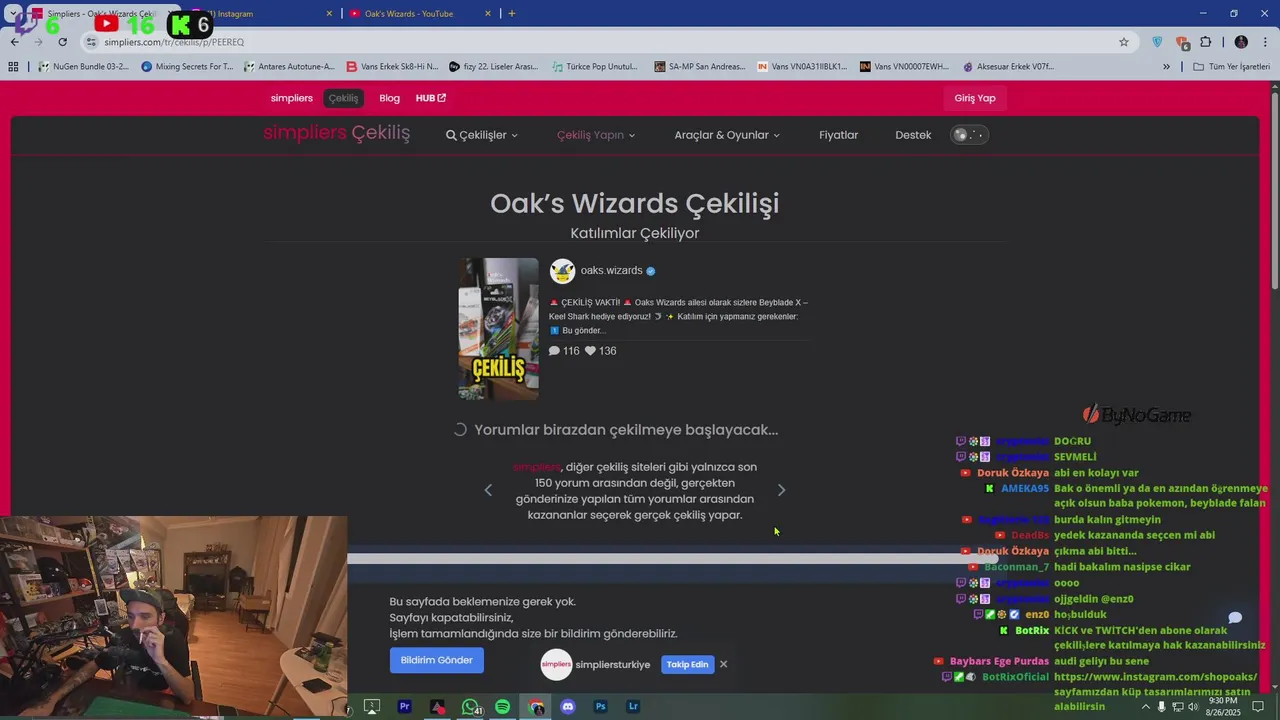Open the Blog nav link

coord(389,98)
